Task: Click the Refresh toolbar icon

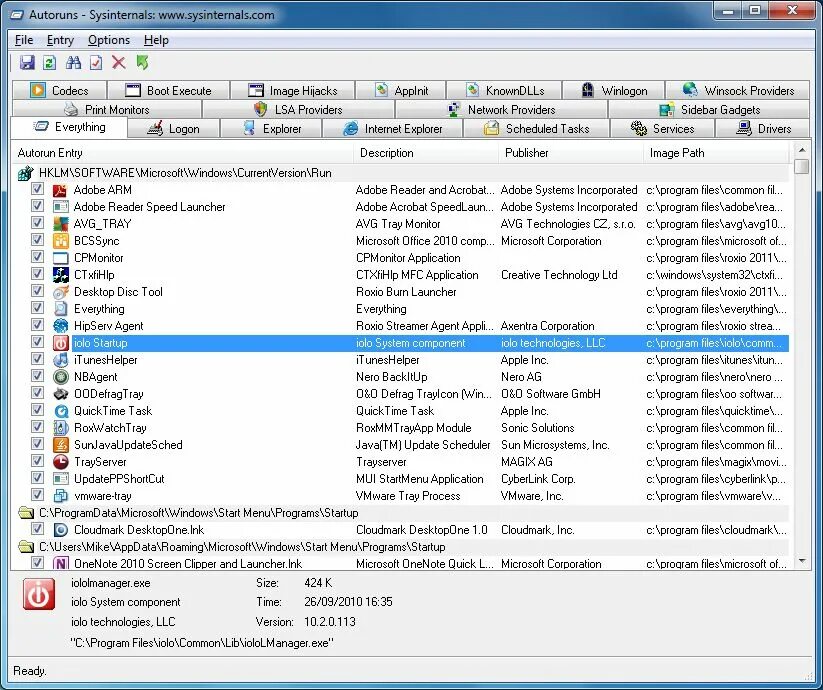Action: [x=48, y=62]
